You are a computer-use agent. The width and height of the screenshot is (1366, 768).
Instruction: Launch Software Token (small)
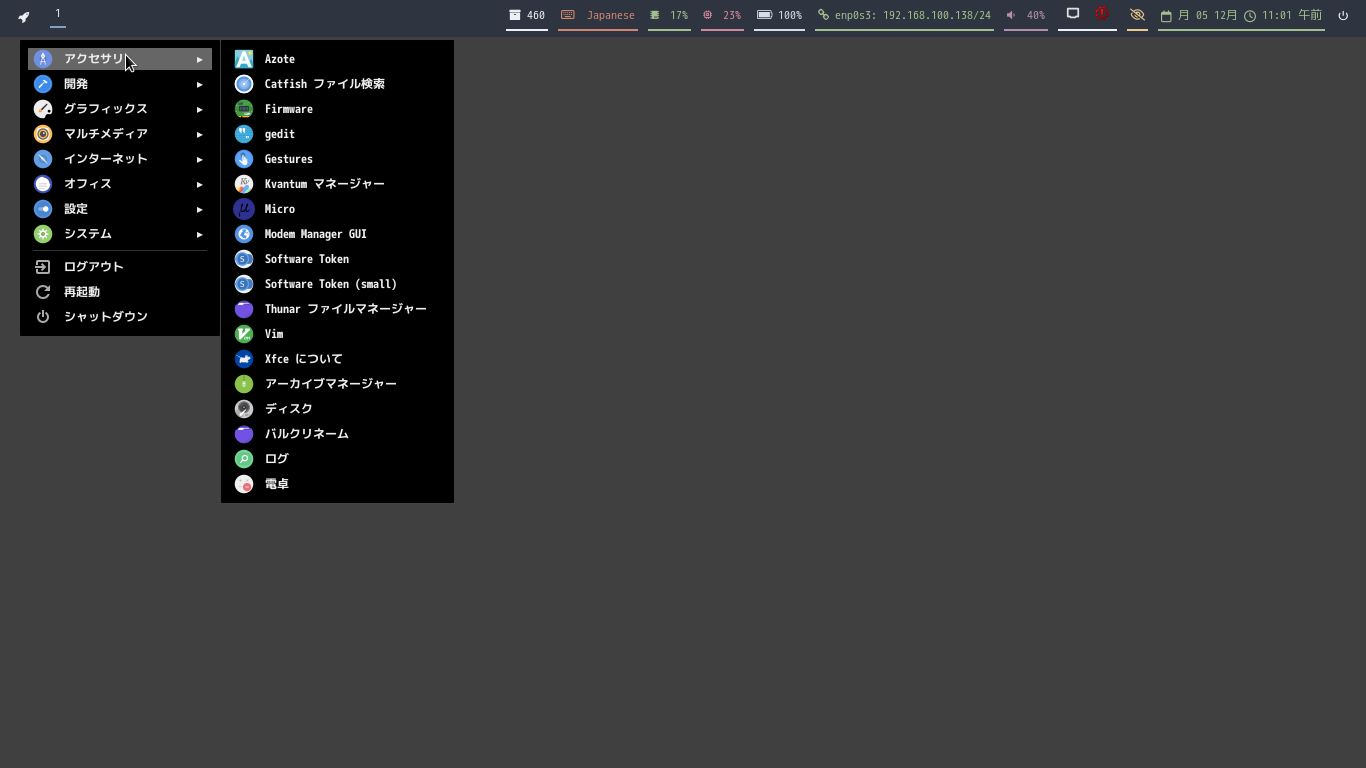pyautogui.click(x=337, y=284)
